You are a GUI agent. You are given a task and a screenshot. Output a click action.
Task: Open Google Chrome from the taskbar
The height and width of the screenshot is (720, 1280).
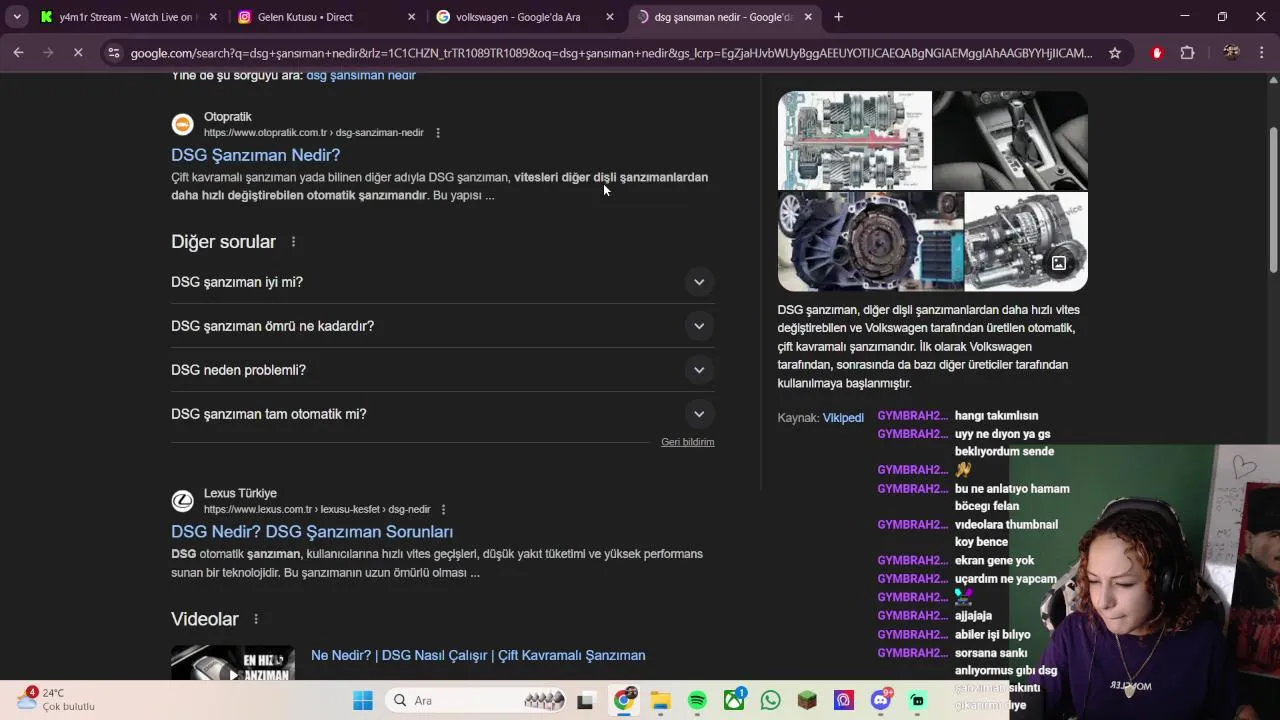click(624, 701)
